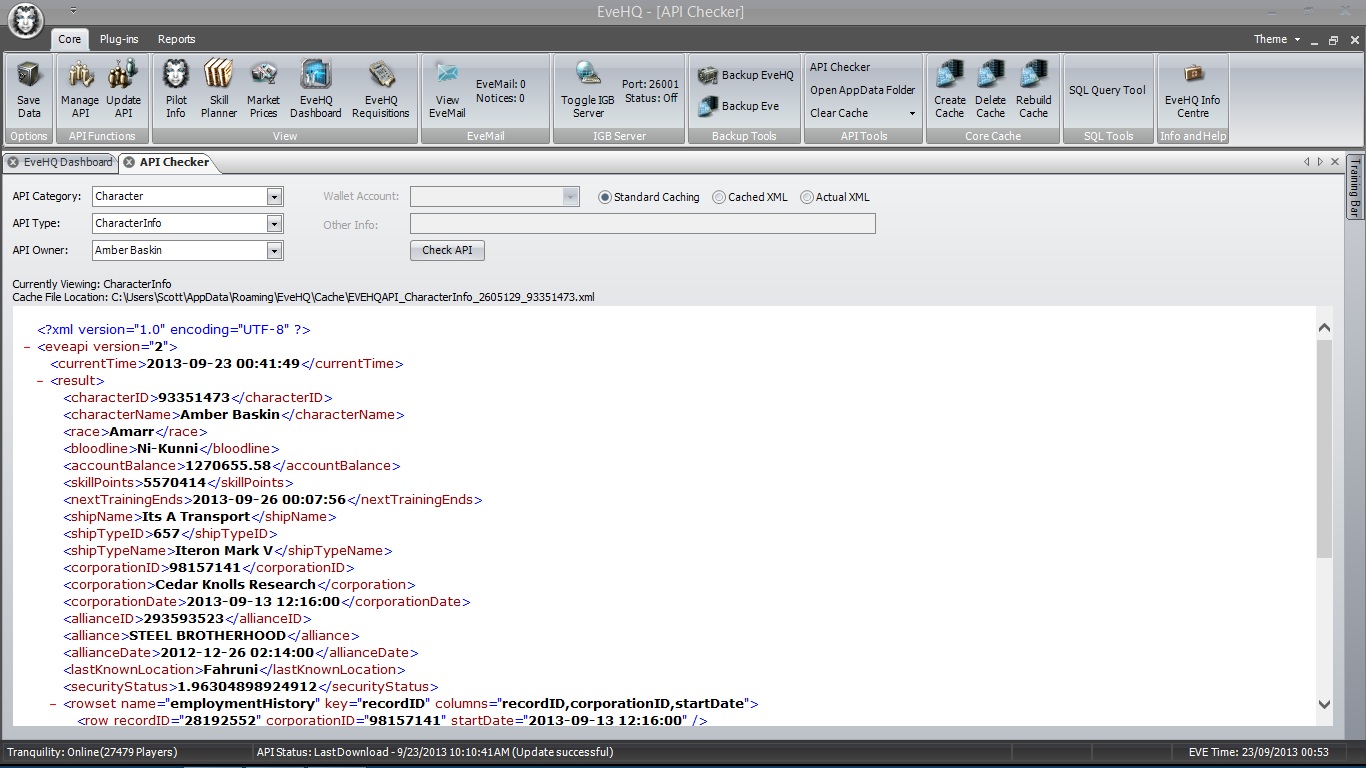Click the Rebuild Cache icon
This screenshot has height=768, width=1366.
click(1033, 90)
